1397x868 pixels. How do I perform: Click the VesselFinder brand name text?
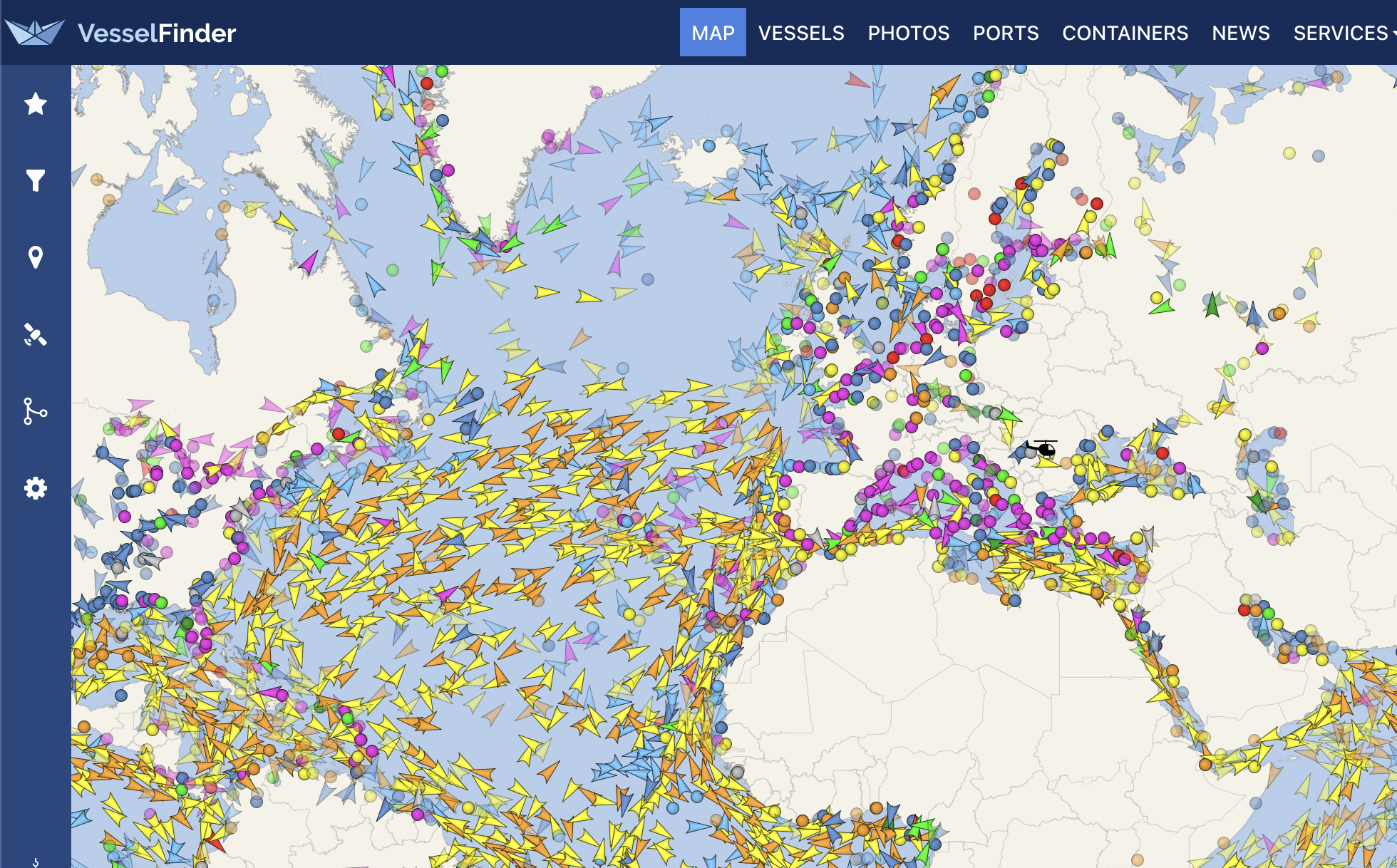(158, 33)
